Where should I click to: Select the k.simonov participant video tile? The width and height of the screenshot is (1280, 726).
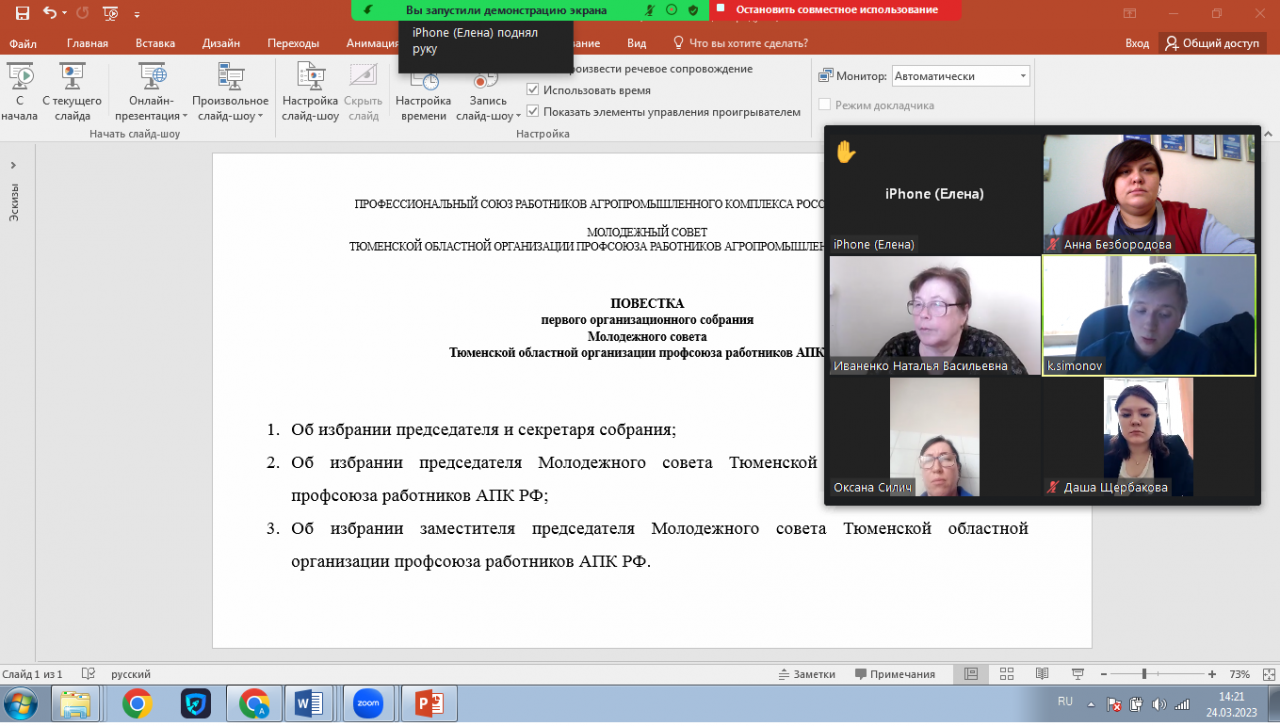pos(1148,315)
